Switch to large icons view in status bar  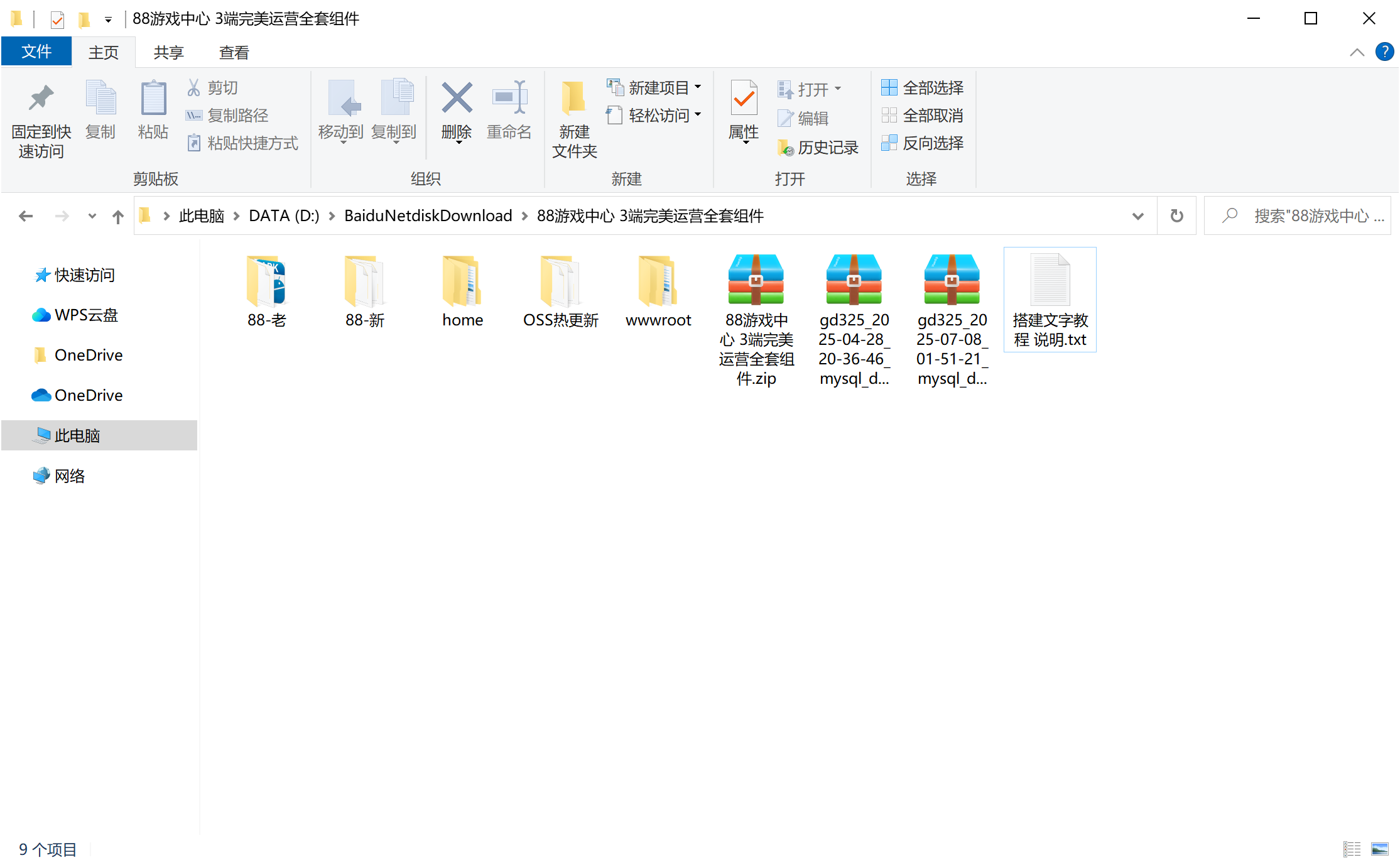[1380, 849]
